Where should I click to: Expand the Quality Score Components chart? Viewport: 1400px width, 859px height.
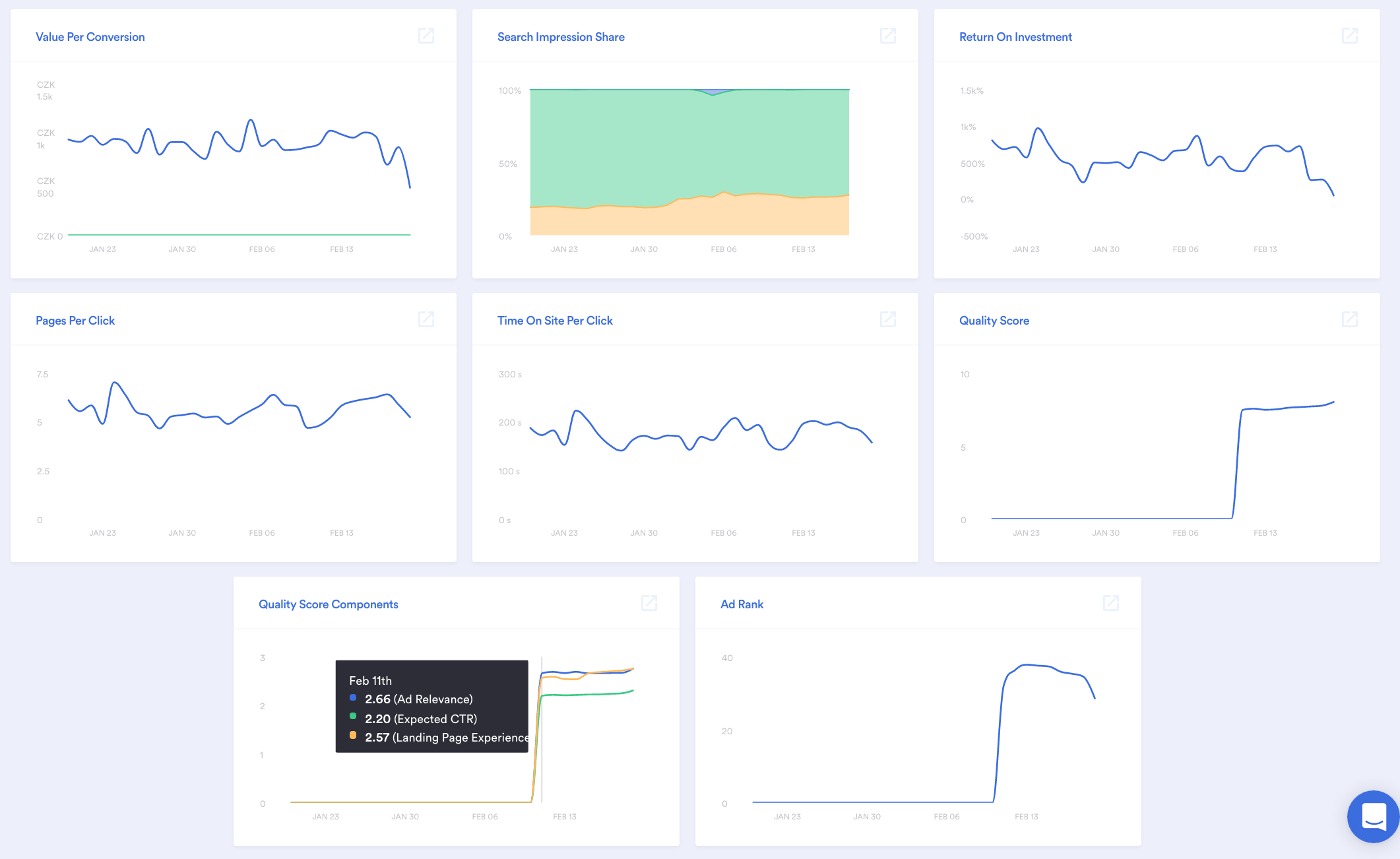click(x=649, y=603)
